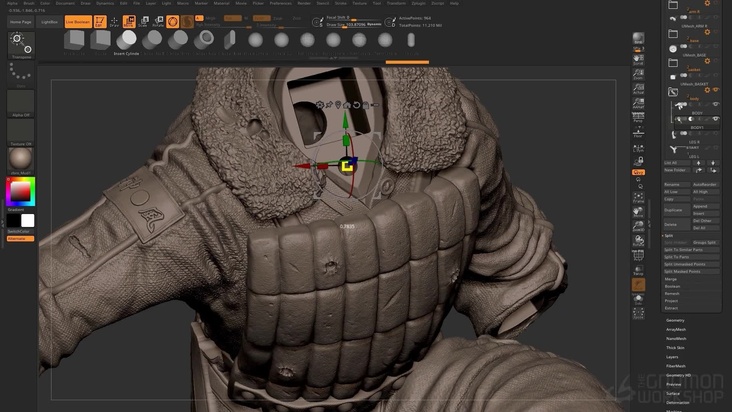Click the Split To Parts button
This screenshot has width=732, height=412.
(691, 257)
